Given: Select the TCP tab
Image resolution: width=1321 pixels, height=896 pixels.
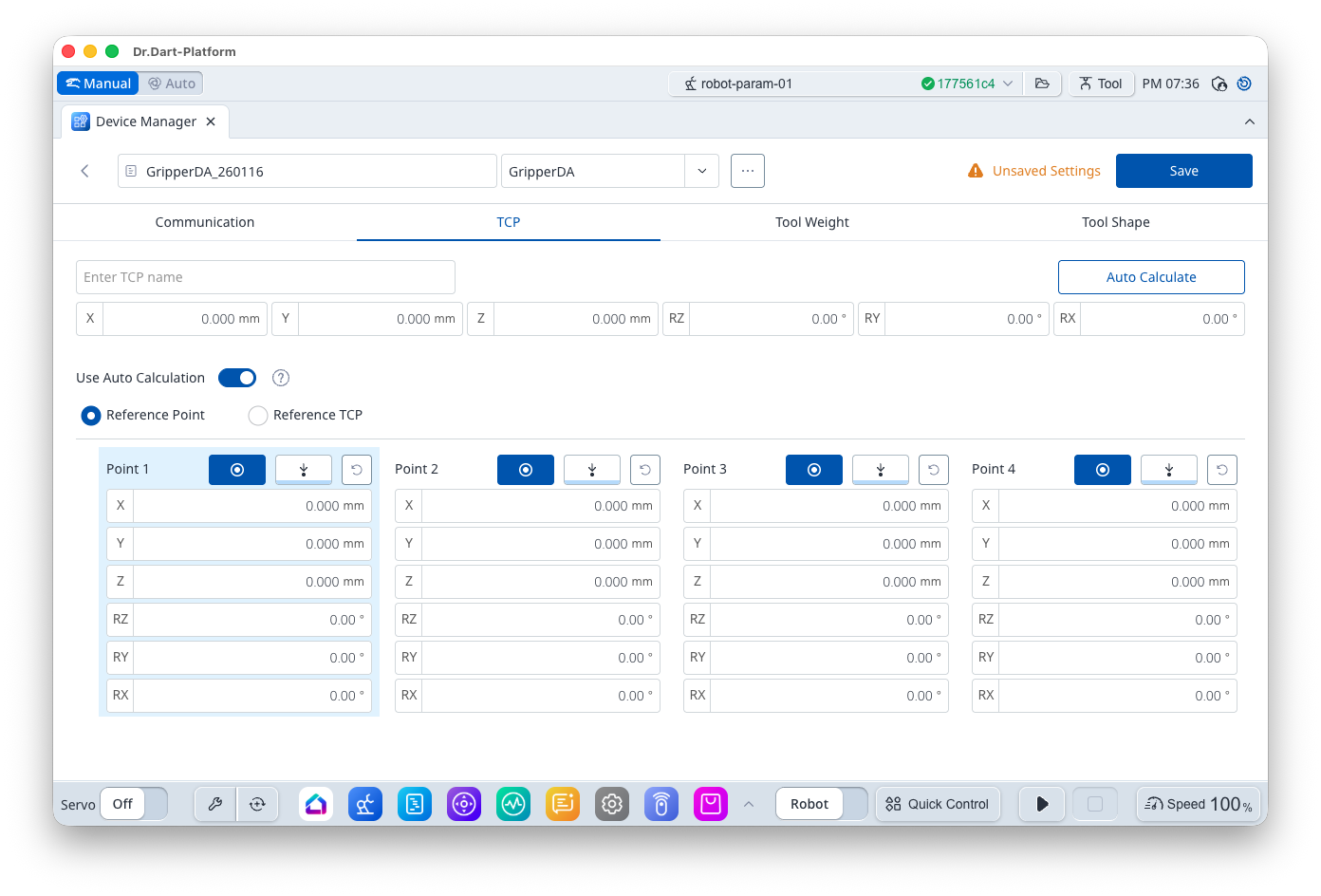Looking at the screenshot, I should point(509,222).
